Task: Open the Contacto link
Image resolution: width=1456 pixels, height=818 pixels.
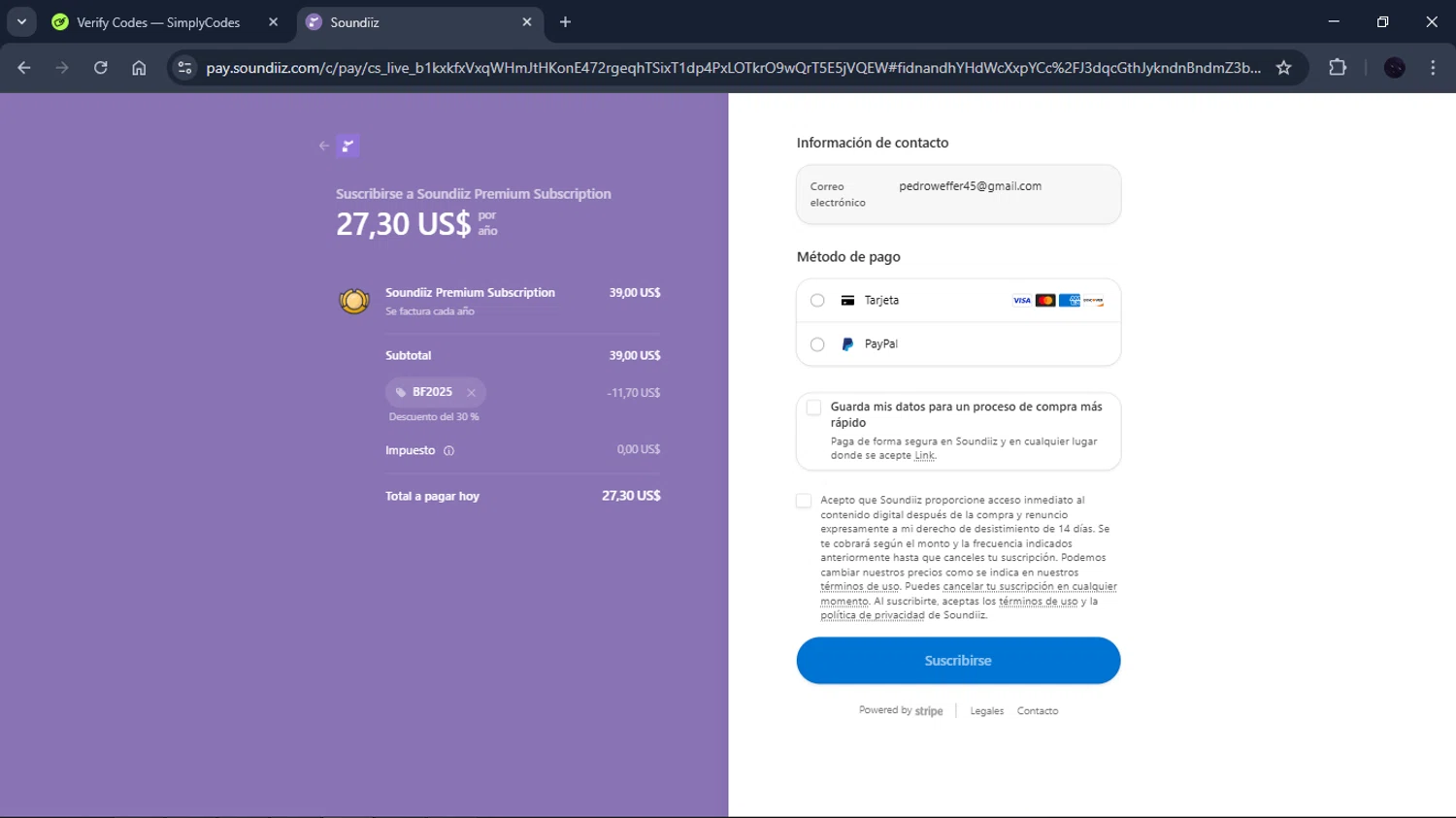Action: point(1038,711)
